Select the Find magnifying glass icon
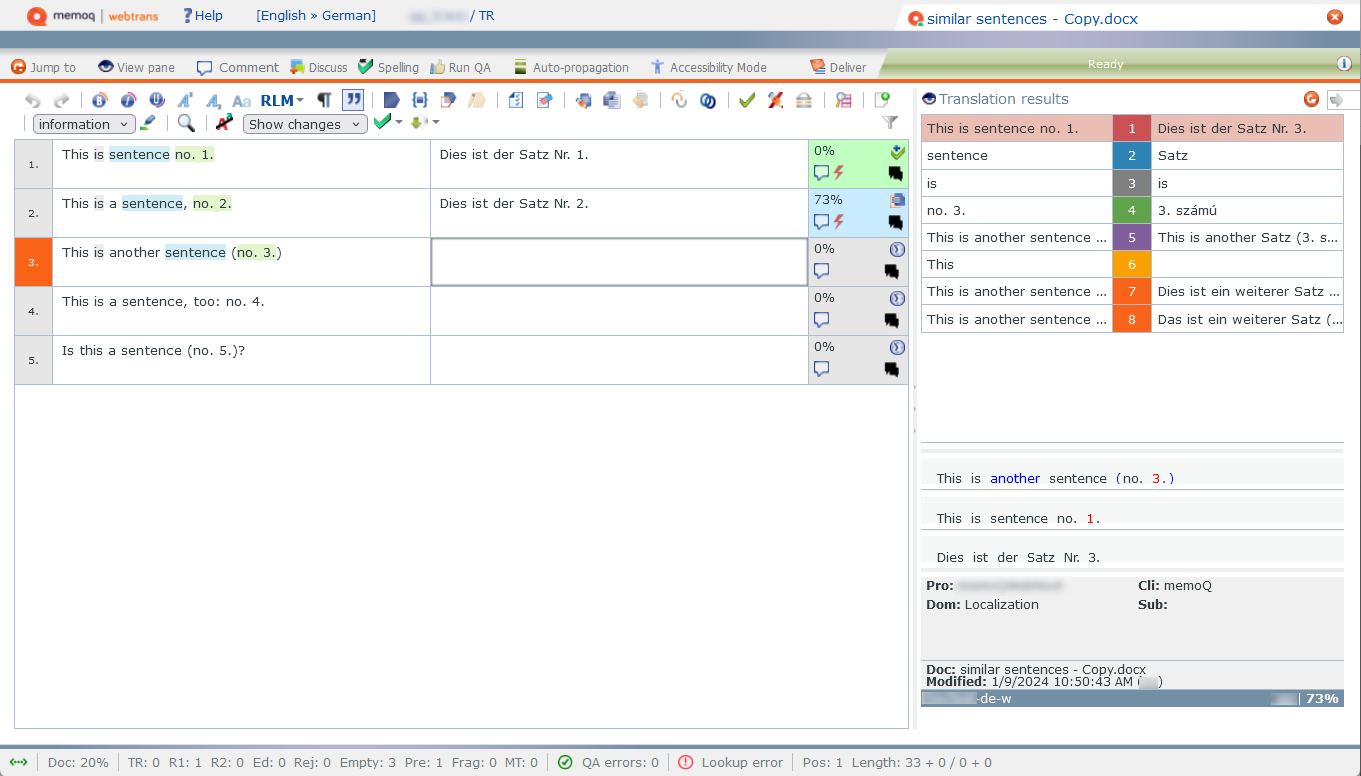Screen dimensions: 1361x776 186,123
